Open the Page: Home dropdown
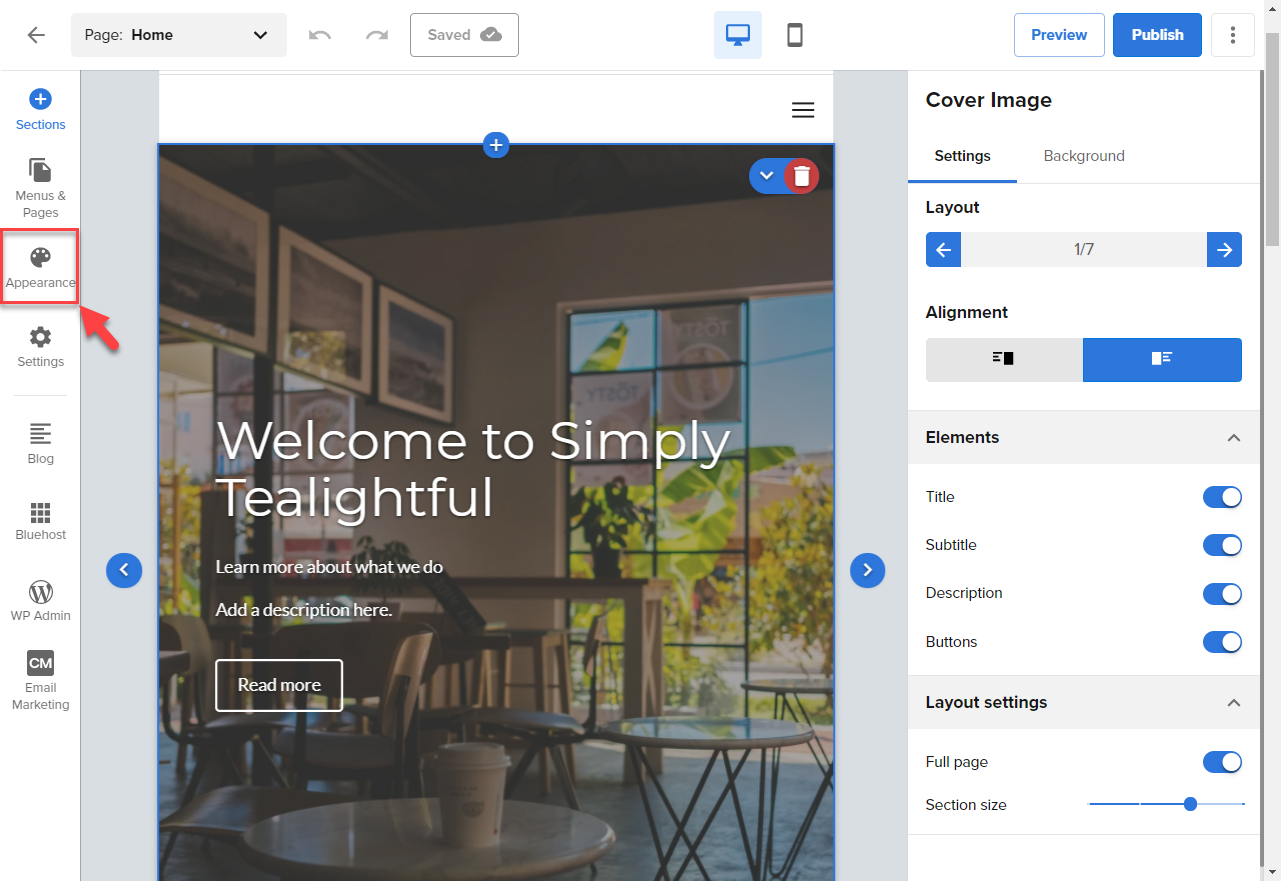 (179, 35)
